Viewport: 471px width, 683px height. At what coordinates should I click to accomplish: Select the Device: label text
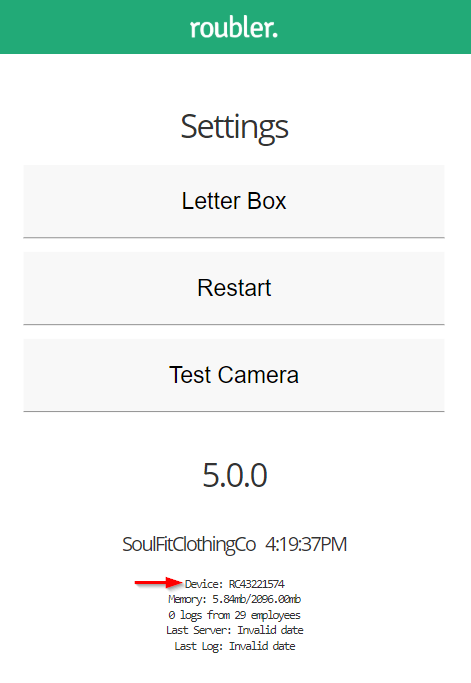pos(204,584)
